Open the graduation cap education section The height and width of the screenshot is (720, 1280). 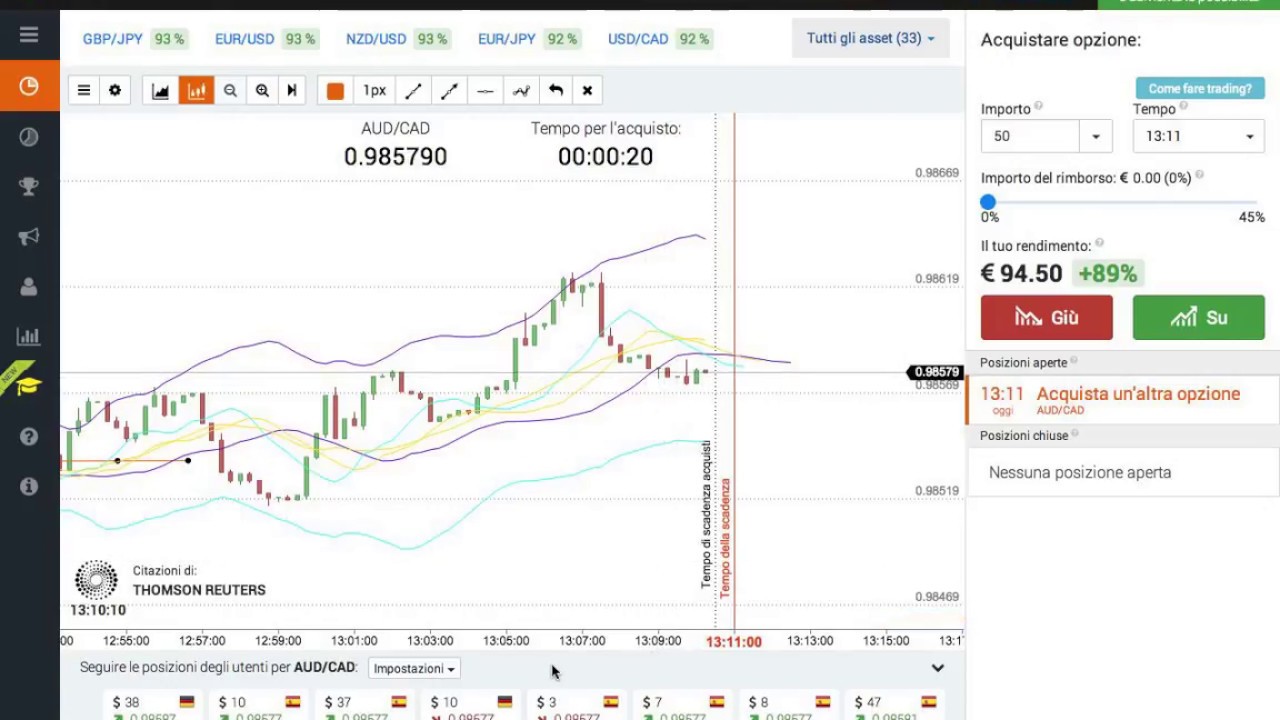[x=27, y=385]
